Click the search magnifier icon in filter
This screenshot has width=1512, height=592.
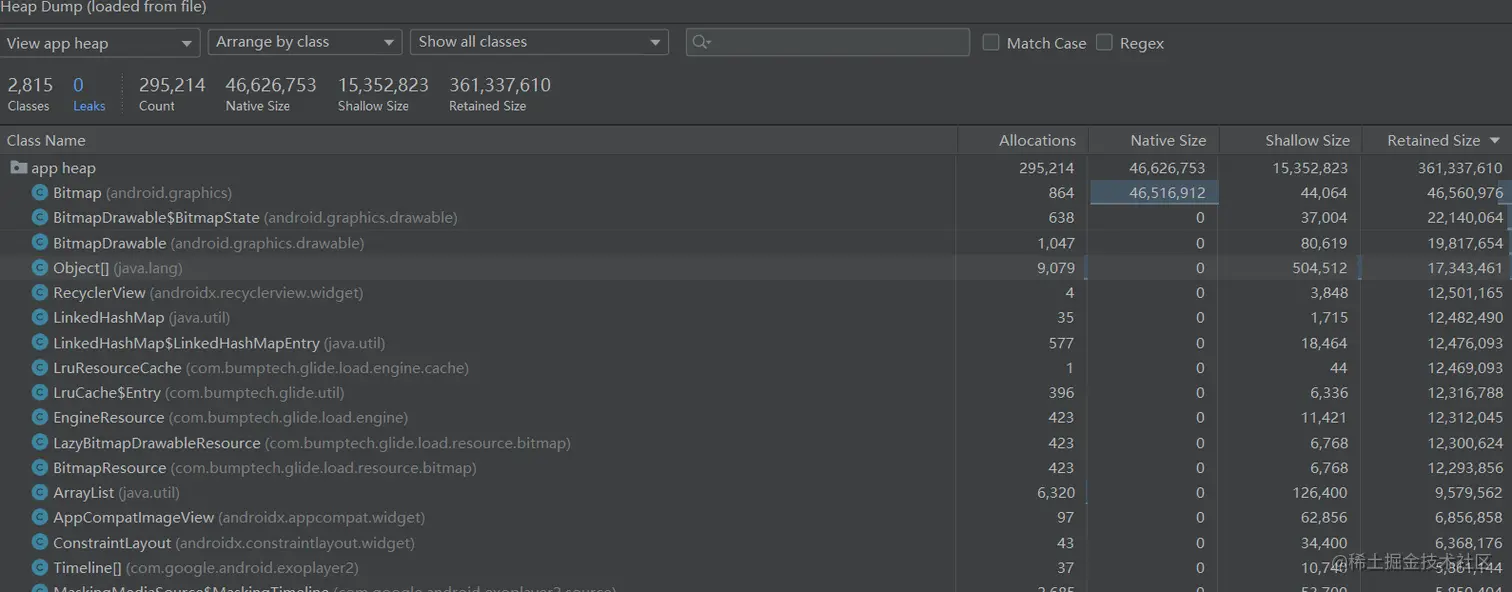(x=701, y=42)
